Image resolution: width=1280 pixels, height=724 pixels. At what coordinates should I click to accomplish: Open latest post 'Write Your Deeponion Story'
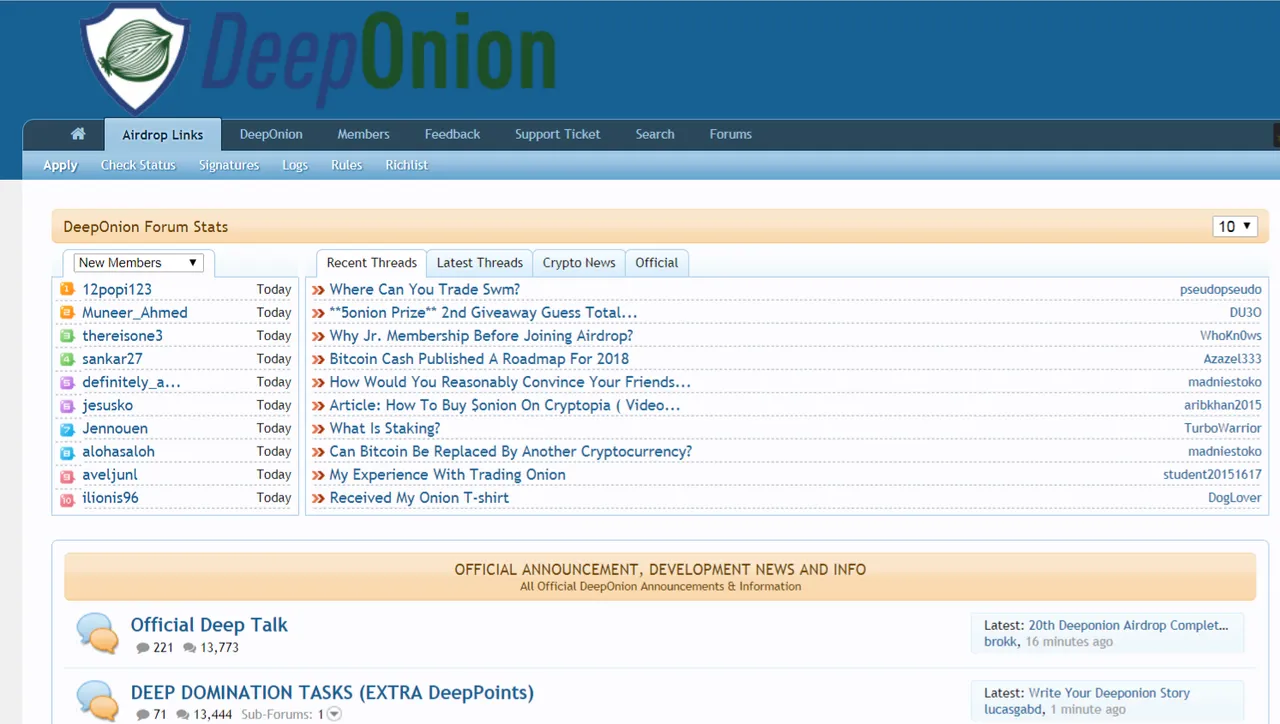[x=1109, y=693]
